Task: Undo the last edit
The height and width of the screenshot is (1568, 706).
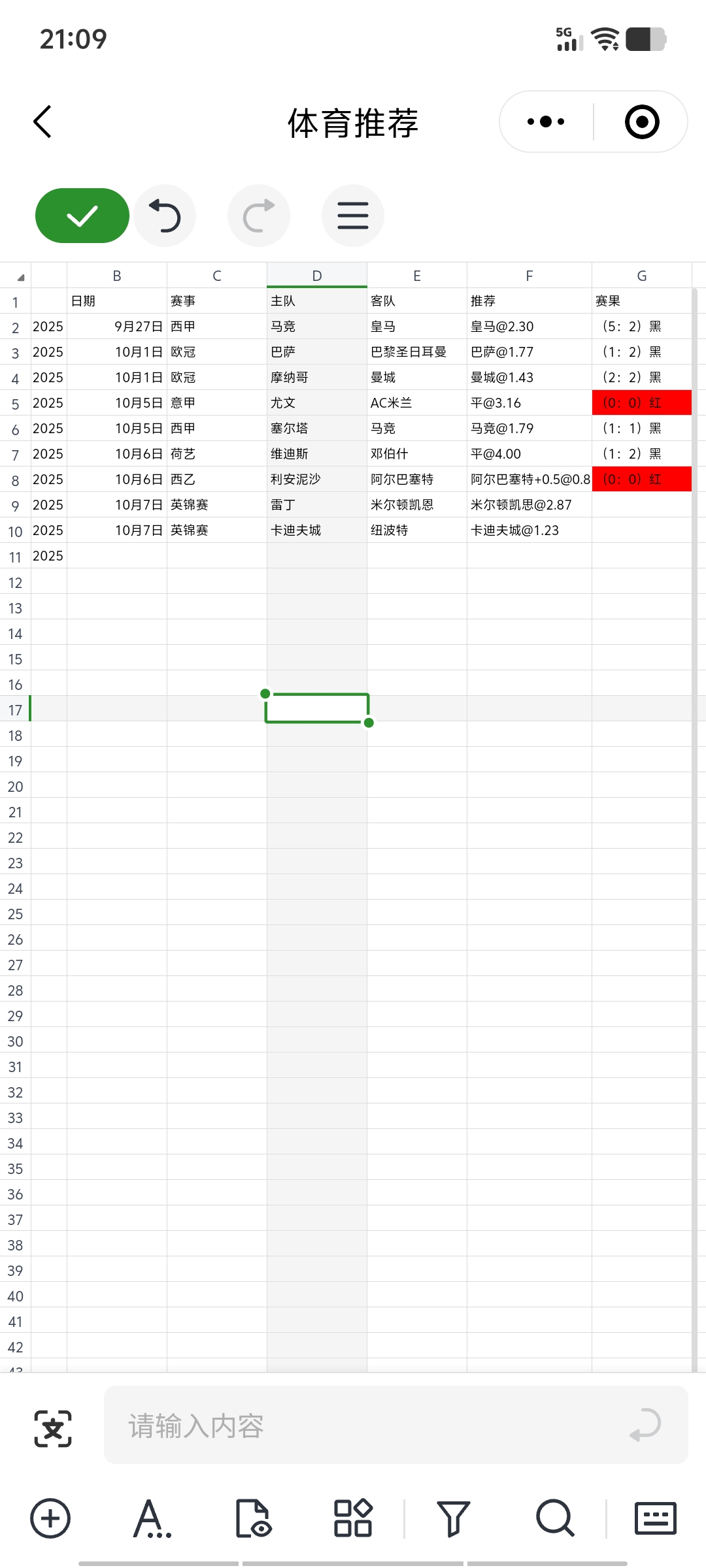Action: pos(165,216)
